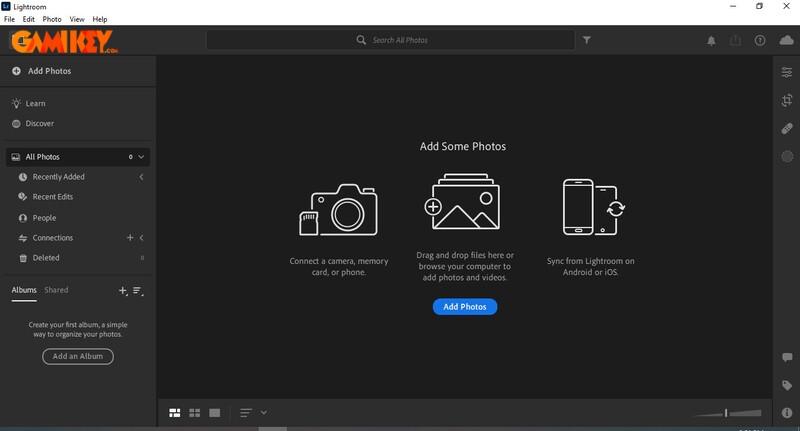Click the drag-and-drop photos stack icon
This screenshot has height=431, width=800.
[x=462, y=201]
